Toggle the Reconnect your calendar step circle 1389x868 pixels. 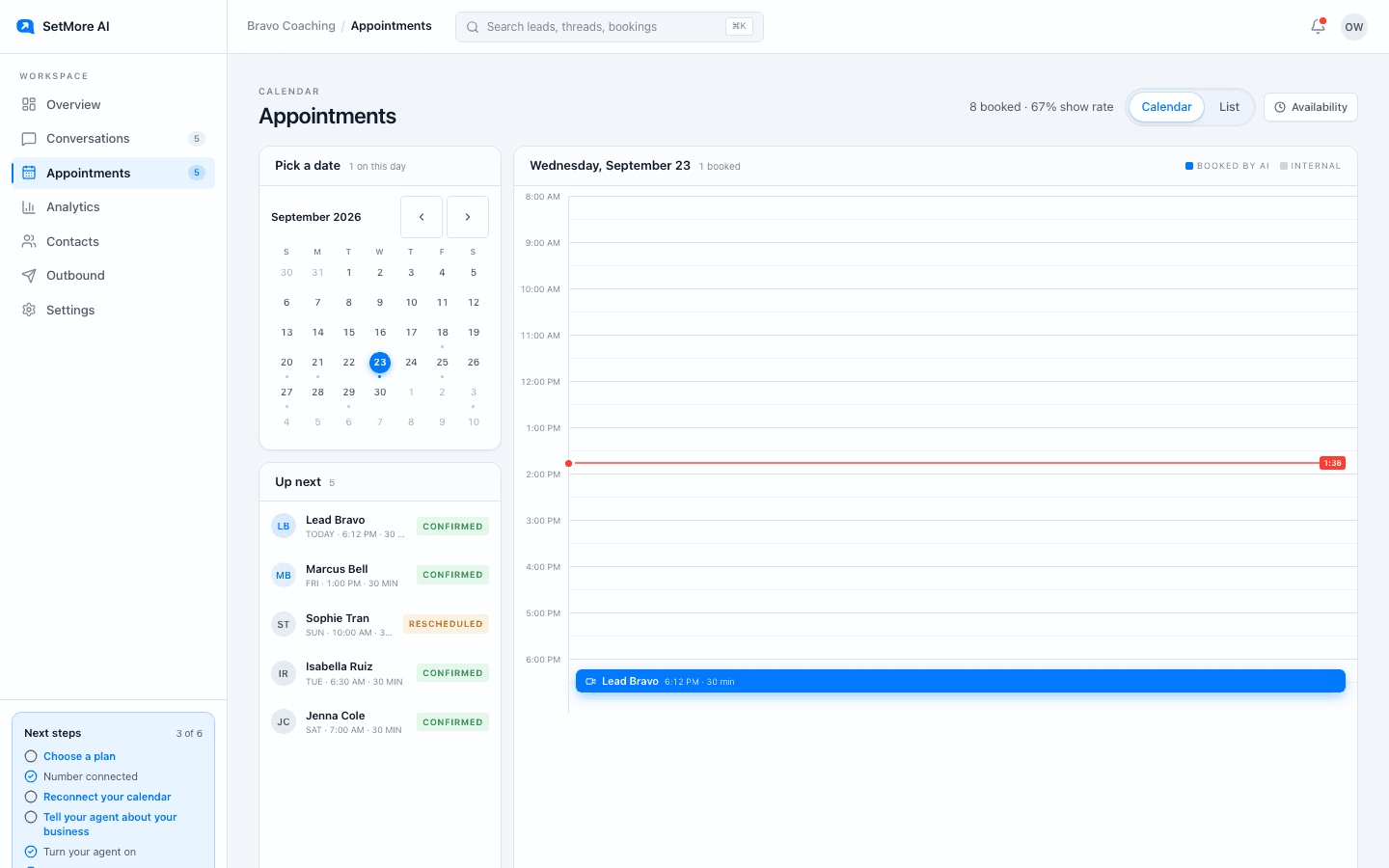pyautogui.click(x=31, y=797)
